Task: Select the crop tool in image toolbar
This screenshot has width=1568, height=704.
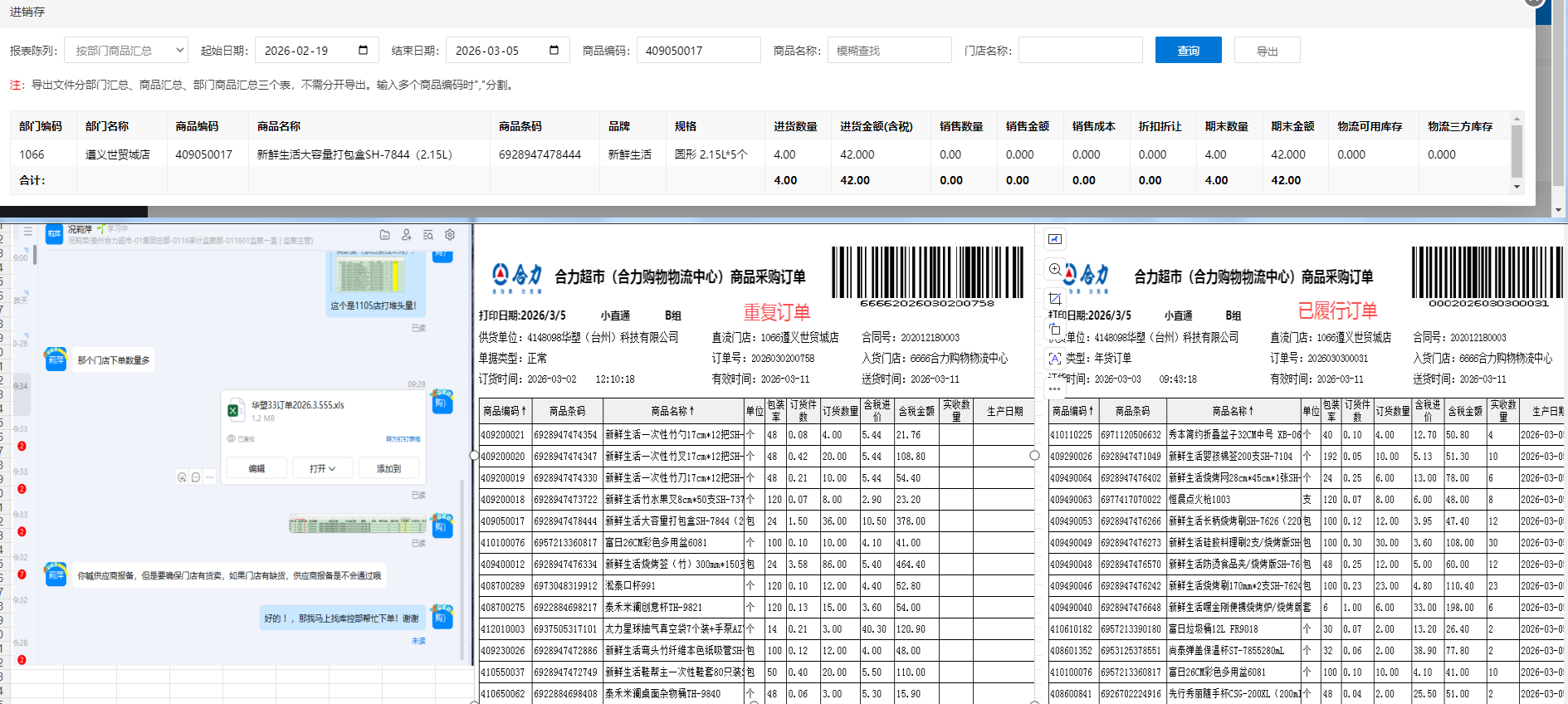Action: [x=1055, y=298]
